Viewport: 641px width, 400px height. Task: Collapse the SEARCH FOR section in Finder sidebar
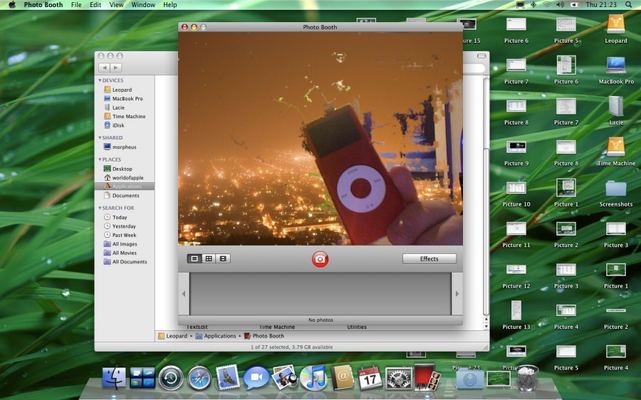coord(100,208)
